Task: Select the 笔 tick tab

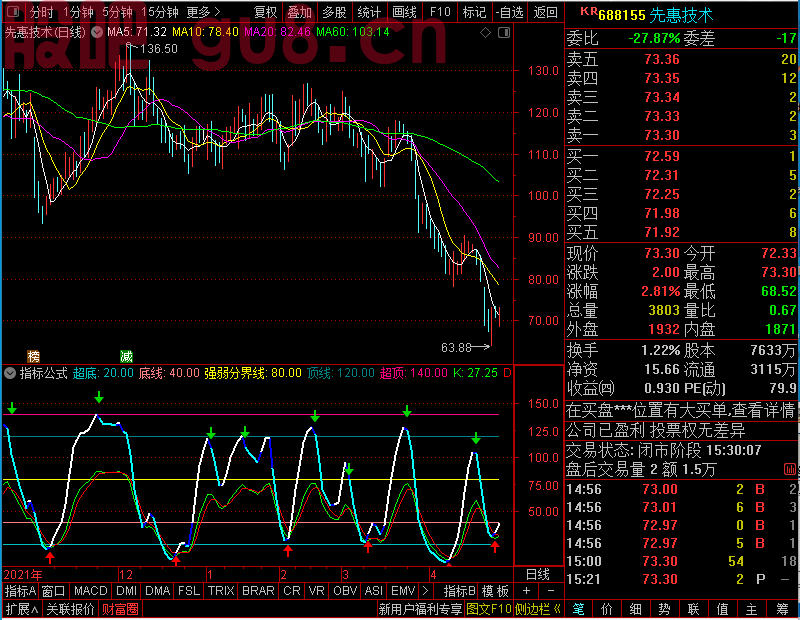Action: (578, 609)
